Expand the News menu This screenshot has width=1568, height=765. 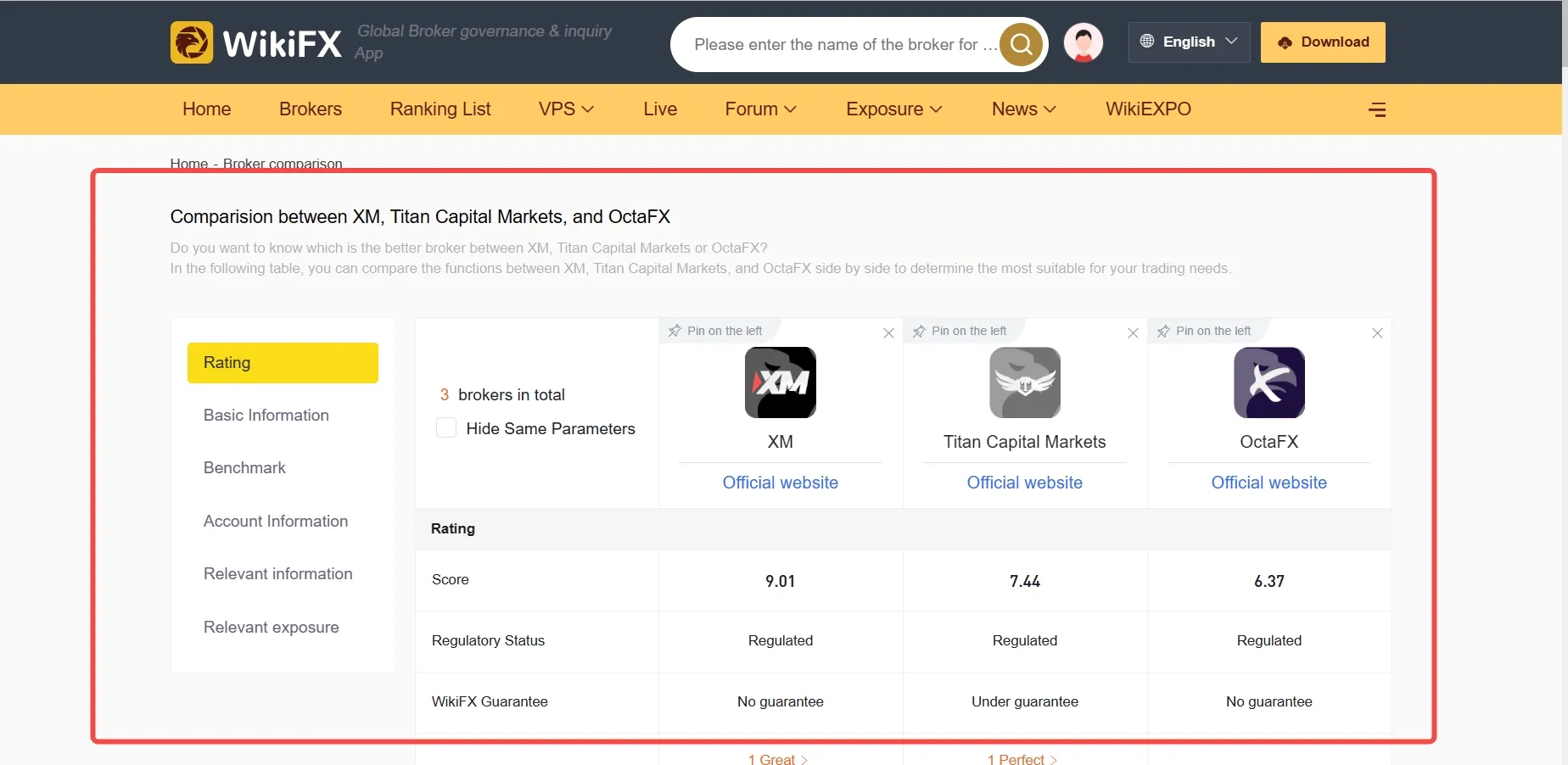(x=1024, y=109)
